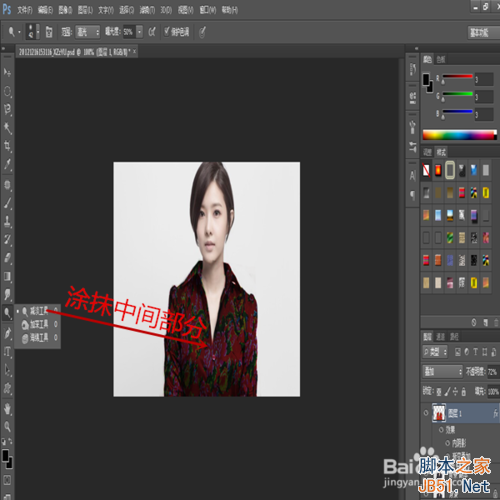500x500 pixels.
Task: Toggle the protect tones checkbox
Action: coord(167,31)
